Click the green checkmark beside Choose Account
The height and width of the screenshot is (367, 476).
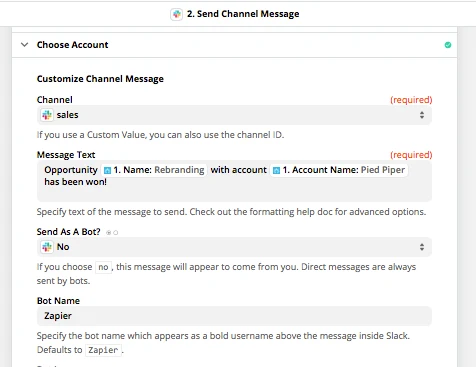448,45
